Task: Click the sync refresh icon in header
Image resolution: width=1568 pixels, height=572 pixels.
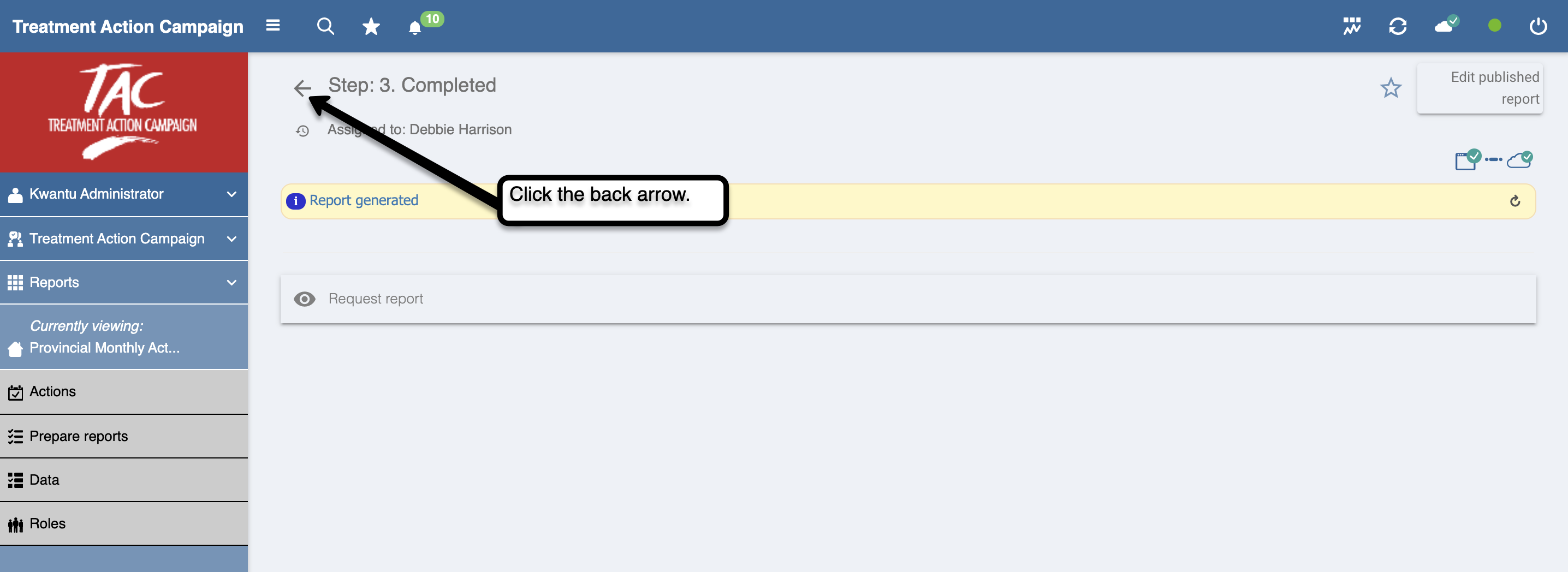Action: click(1398, 26)
